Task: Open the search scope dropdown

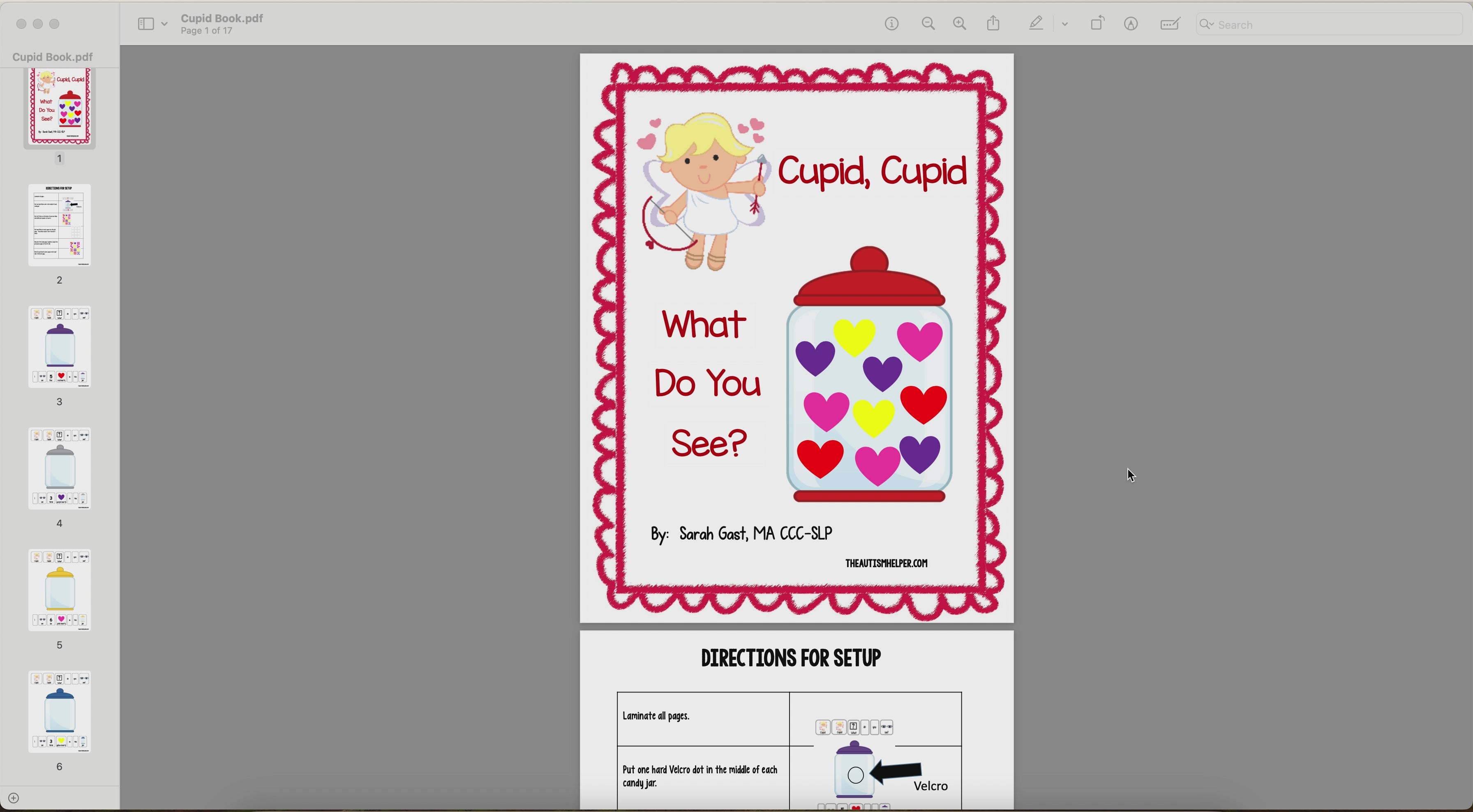Action: pyautogui.click(x=1207, y=25)
